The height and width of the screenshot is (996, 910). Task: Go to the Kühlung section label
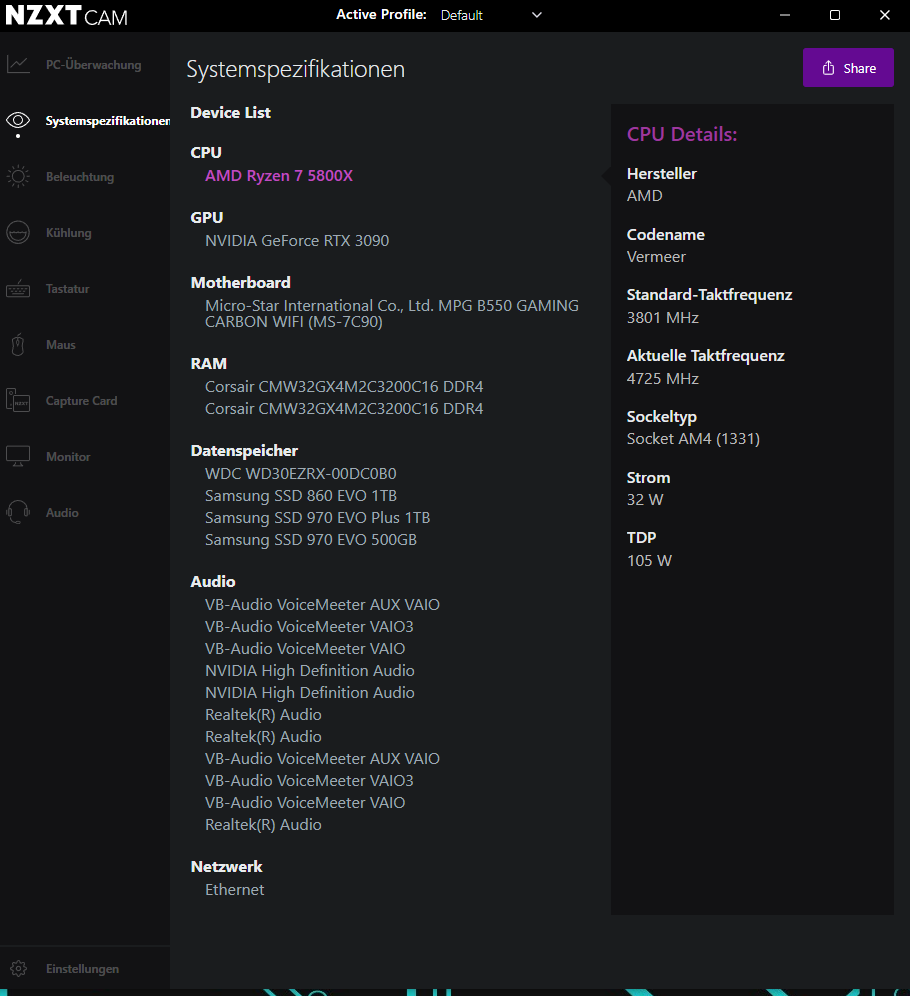point(68,233)
